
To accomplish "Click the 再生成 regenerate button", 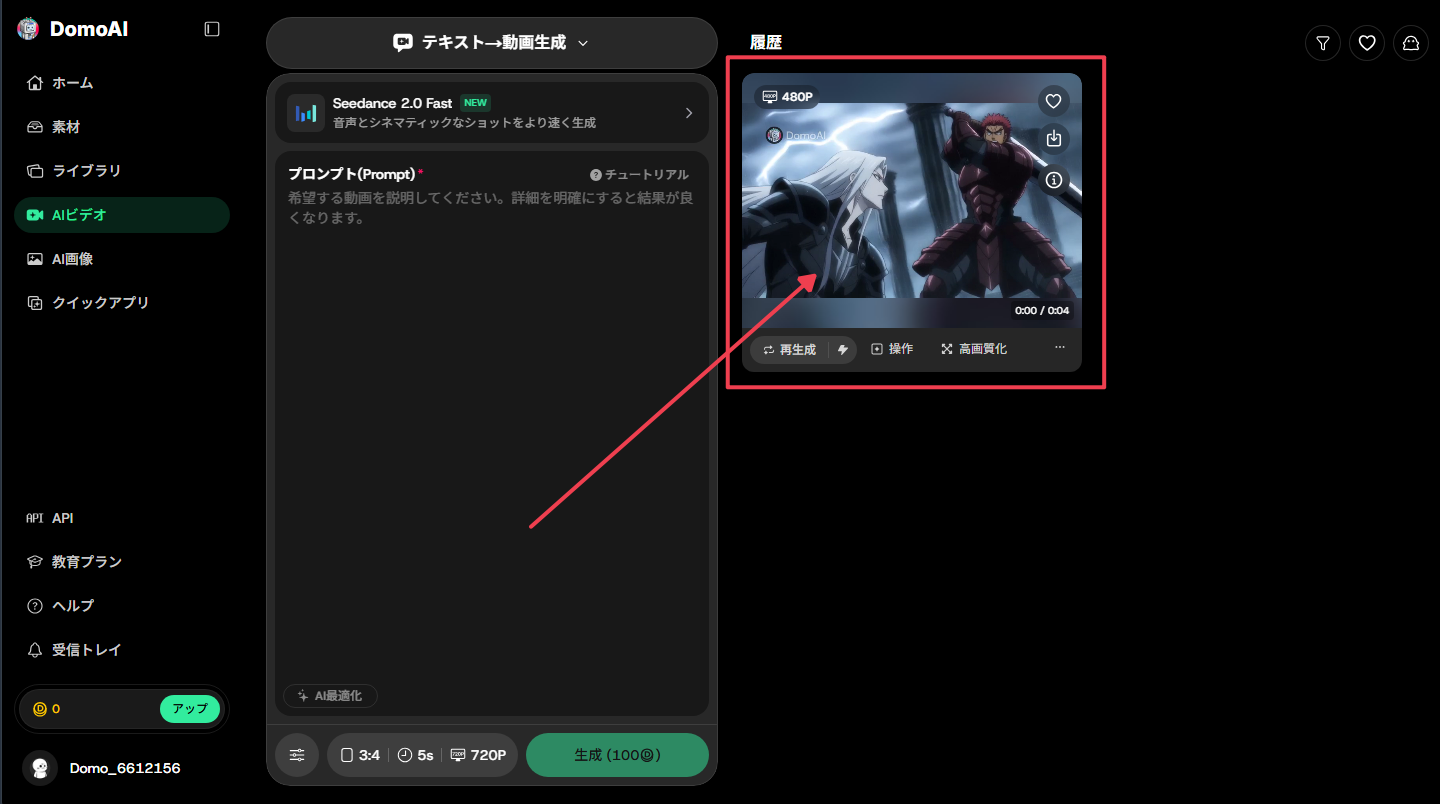I will pos(790,349).
